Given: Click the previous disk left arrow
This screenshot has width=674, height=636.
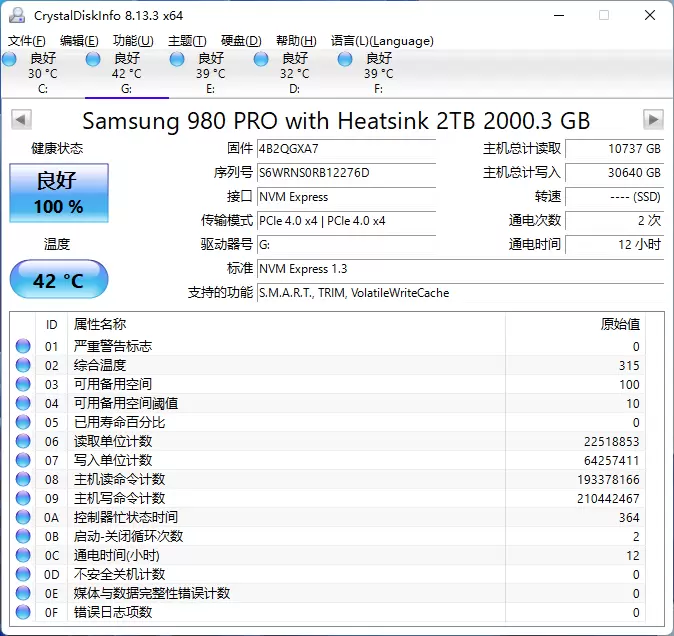Looking at the screenshot, I should click(x=20, y=120).
